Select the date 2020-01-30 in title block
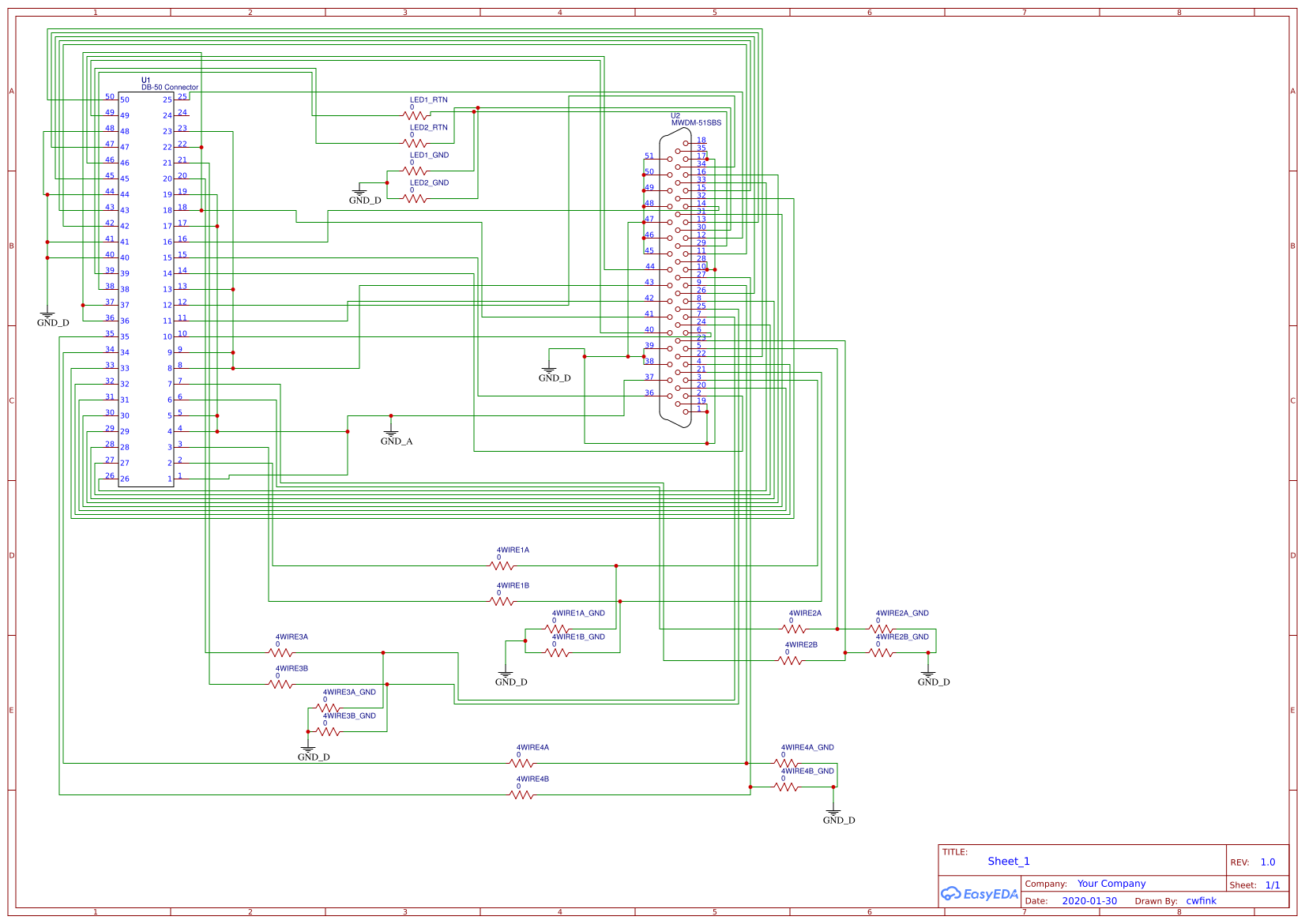1305x924 pixels. (x=1091, y=901)
